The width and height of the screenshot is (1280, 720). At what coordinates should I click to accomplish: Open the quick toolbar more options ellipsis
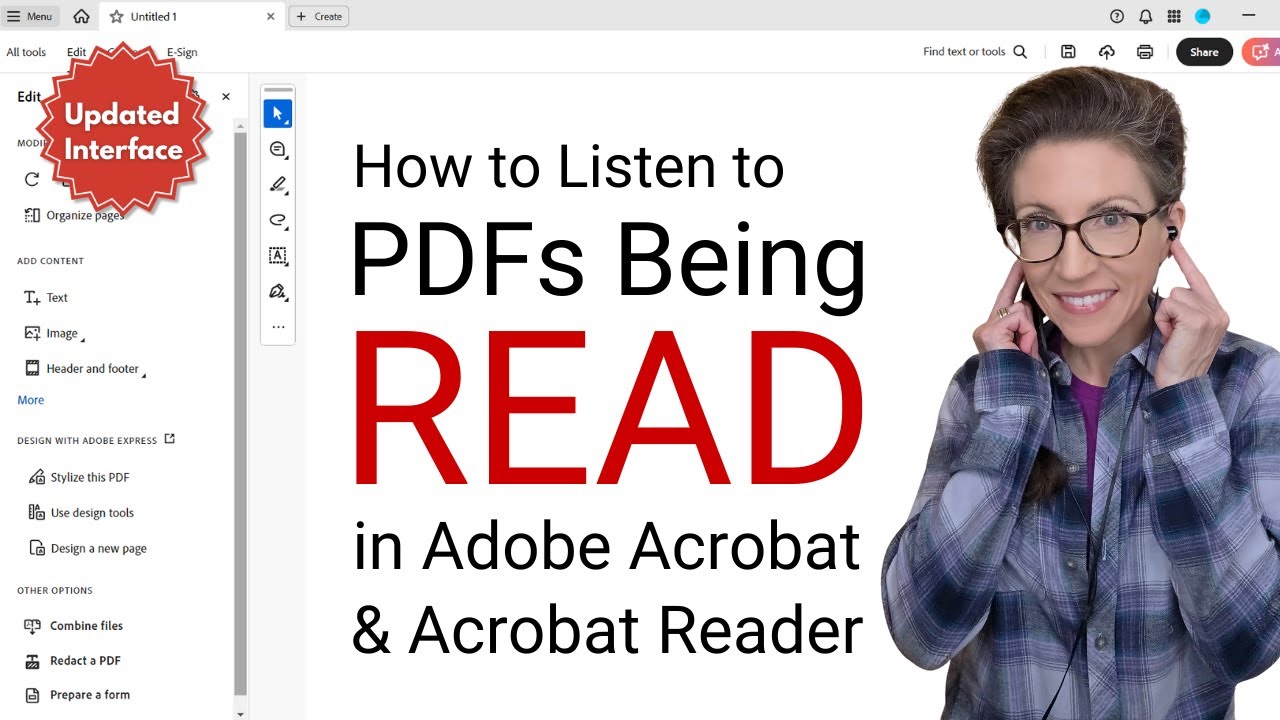pyautogui.click(x=278, y=327)
